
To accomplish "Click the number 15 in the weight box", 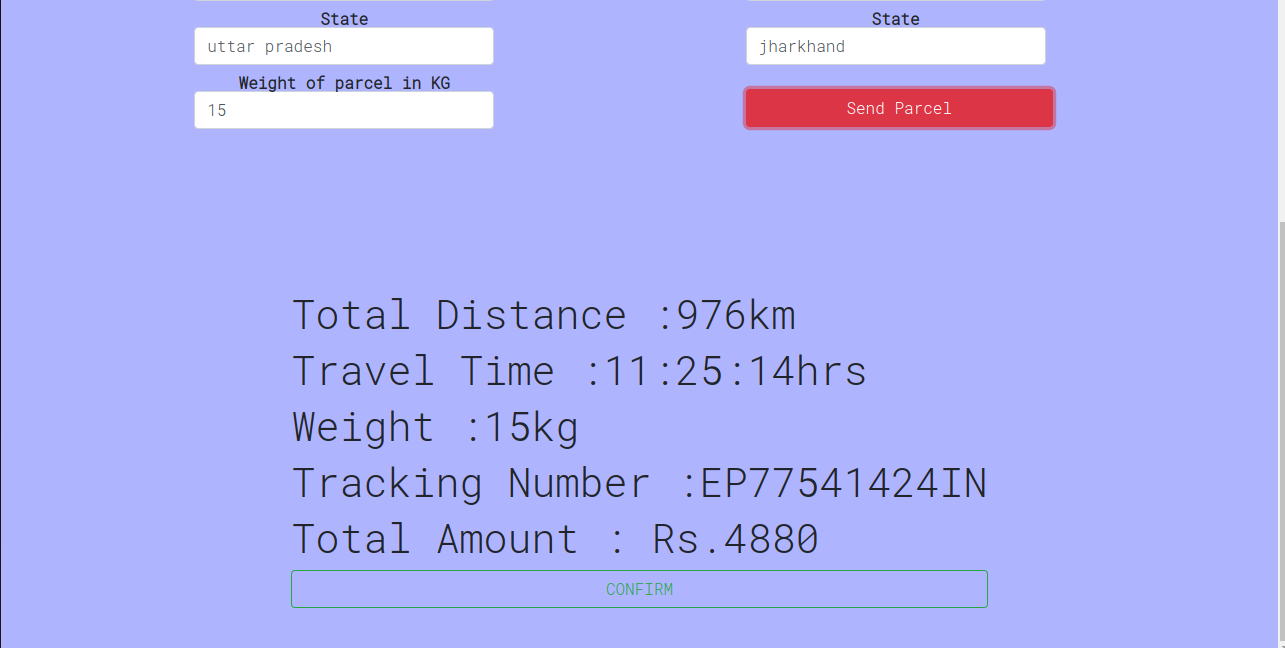I will (217, 110).
